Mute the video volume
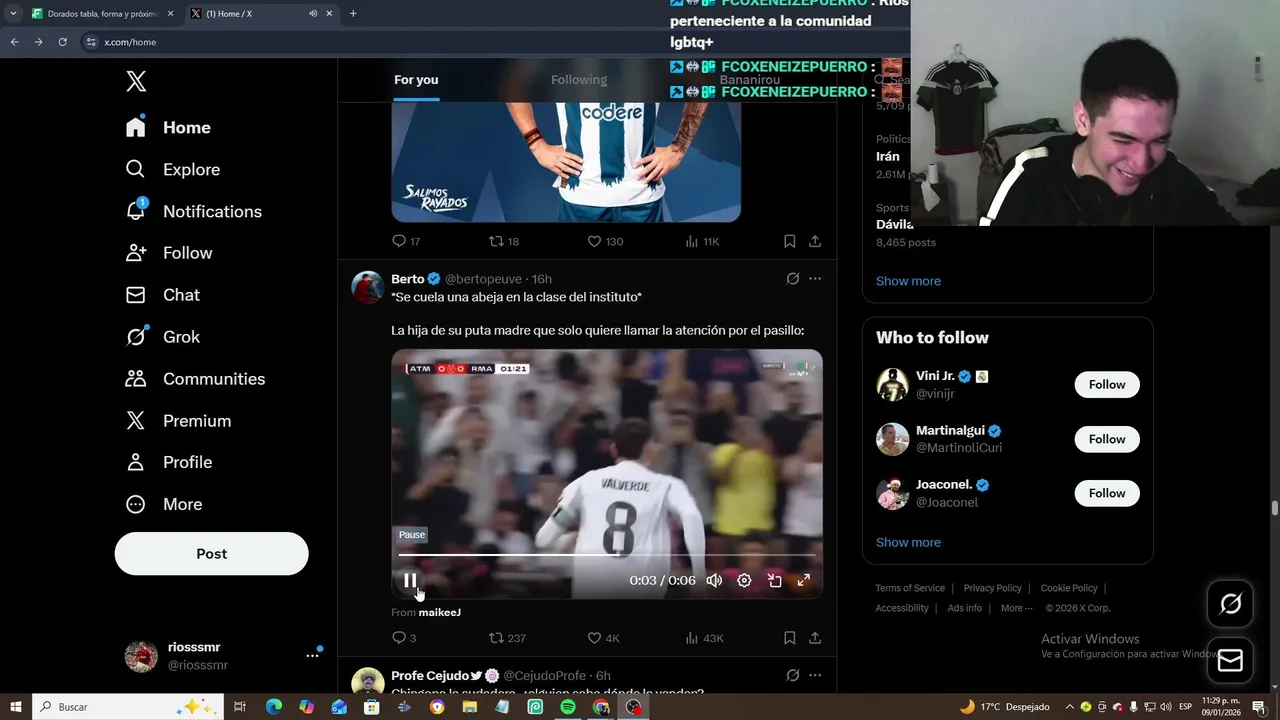The height and width of the screenshot is (720, 1280). click(x=714, y=580)
